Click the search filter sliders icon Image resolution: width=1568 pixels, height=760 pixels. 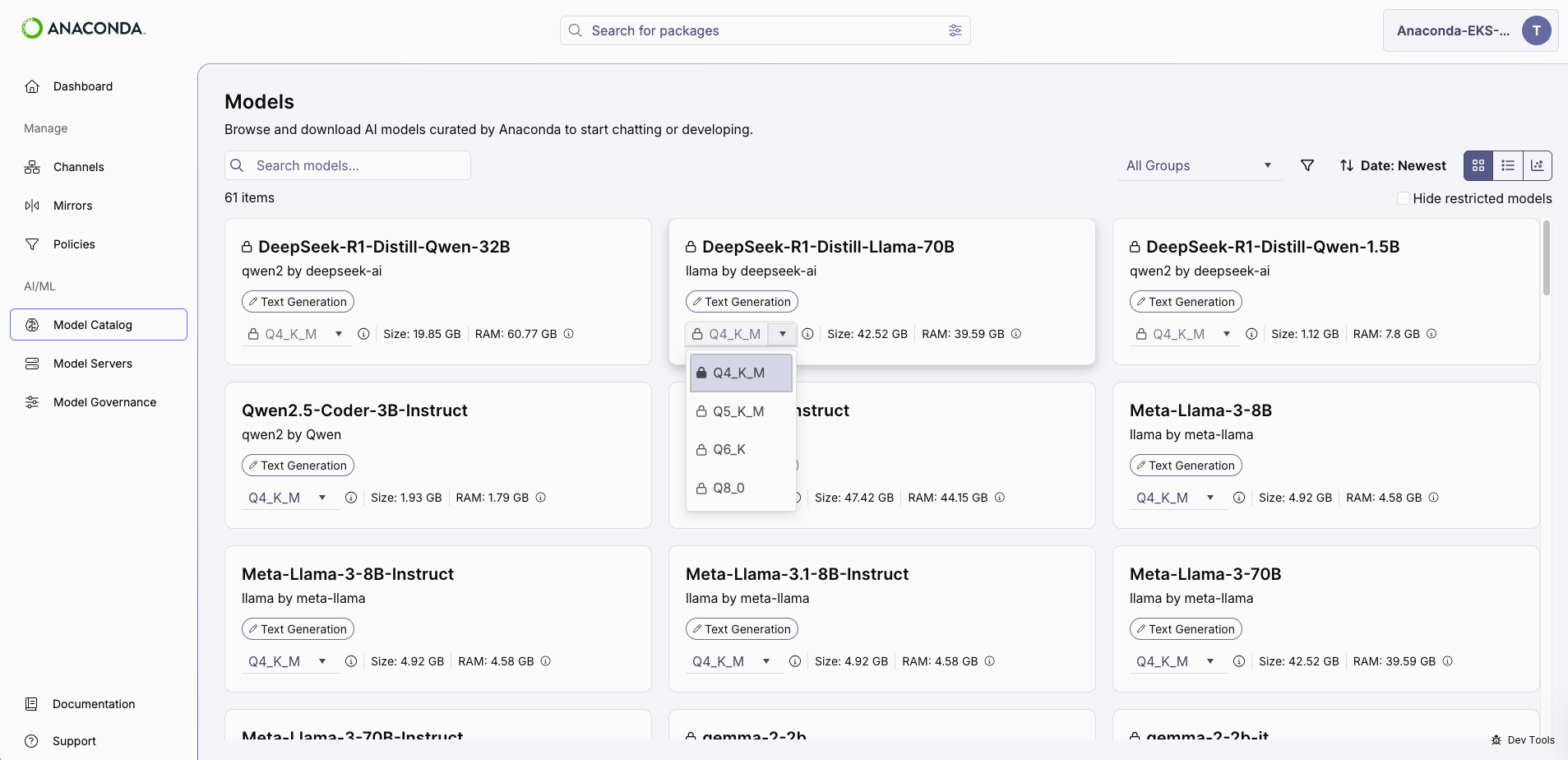(x=955, y=30)
